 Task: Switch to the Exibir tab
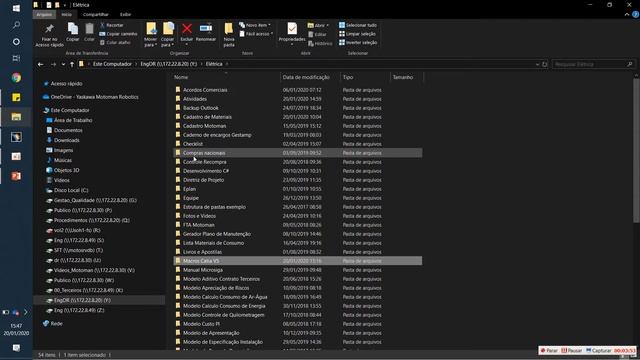[x=125, y=14]
